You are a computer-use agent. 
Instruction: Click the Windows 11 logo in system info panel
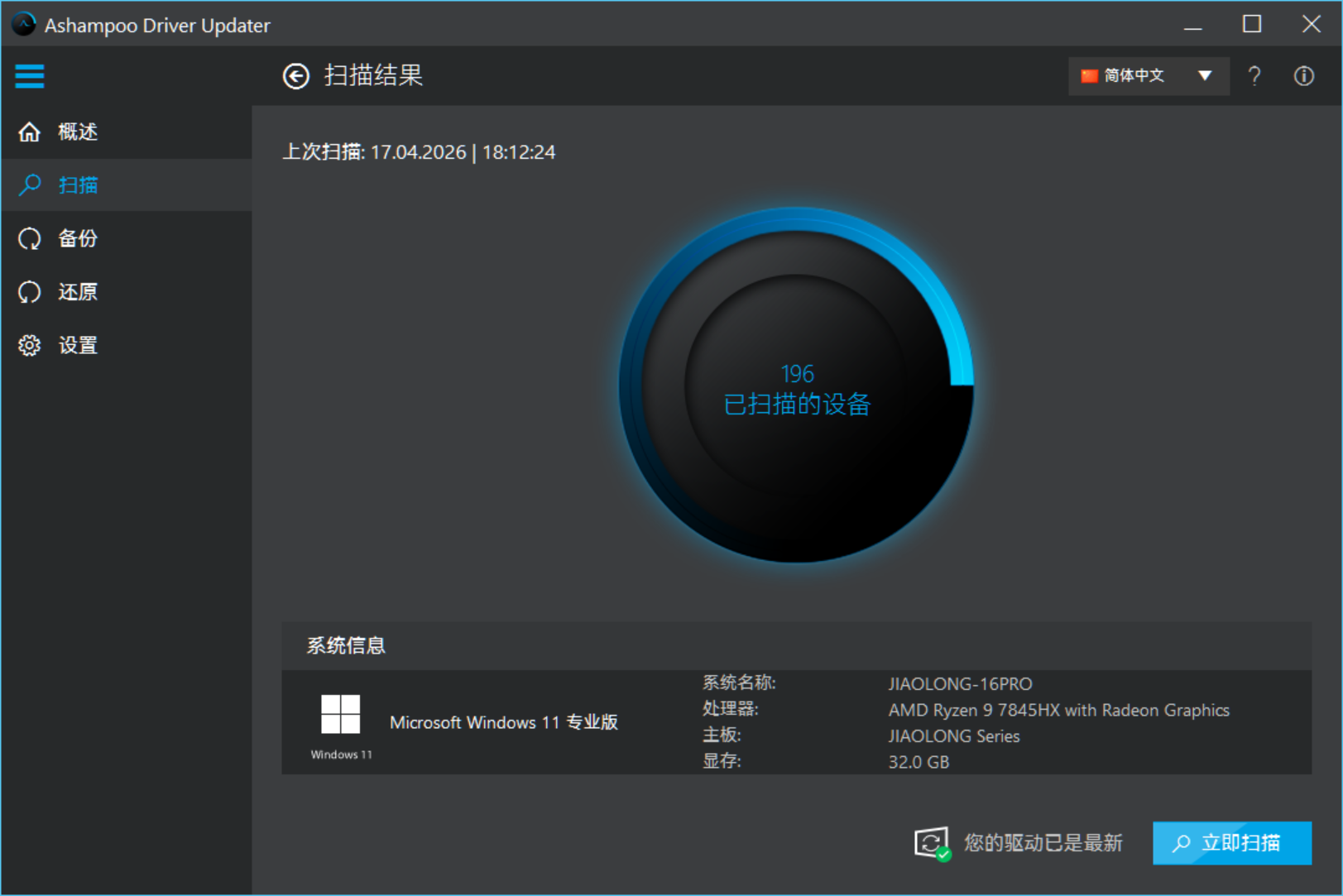[x=340, y=713]
